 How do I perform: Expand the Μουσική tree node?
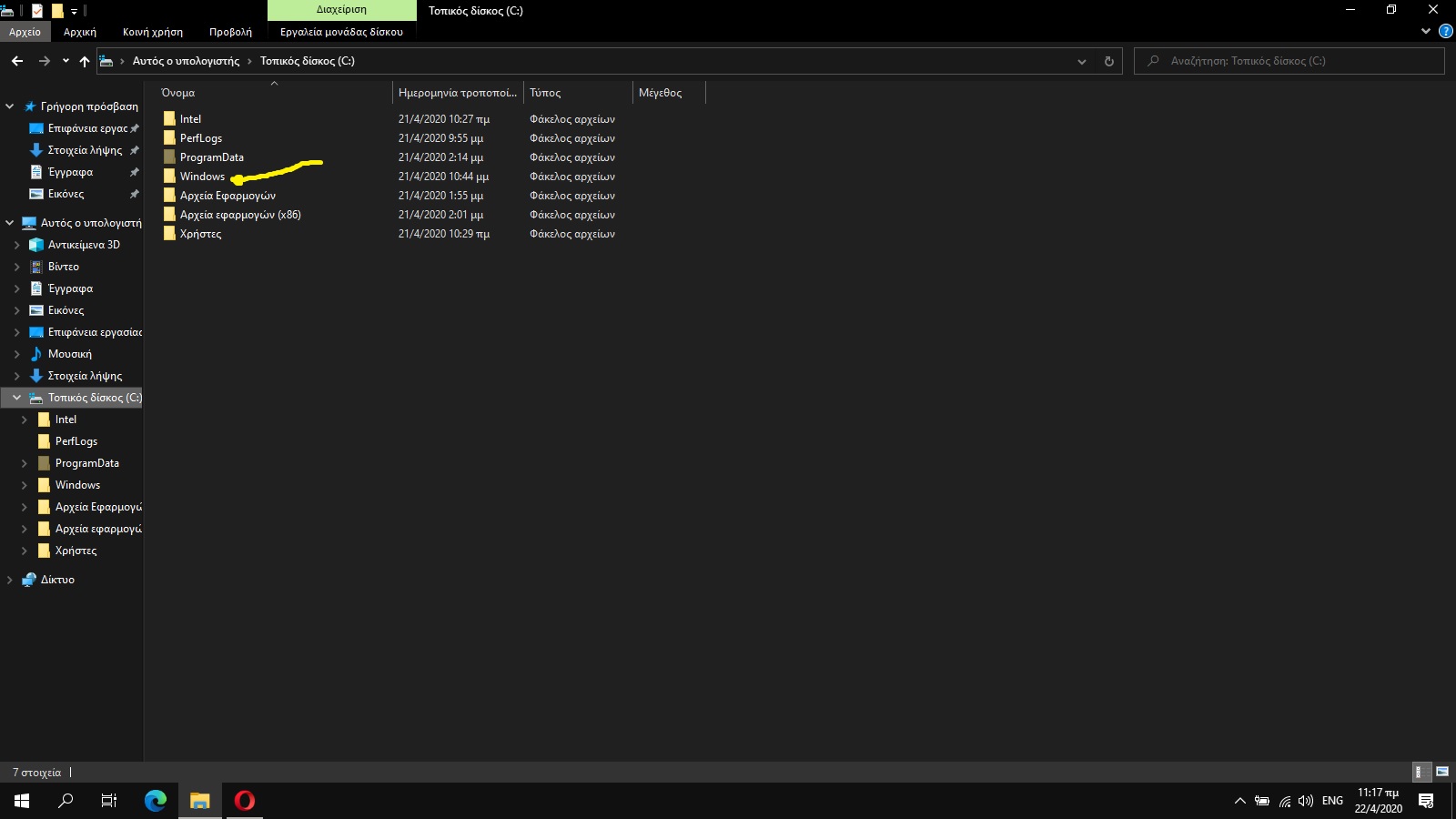tap(17, 354)
